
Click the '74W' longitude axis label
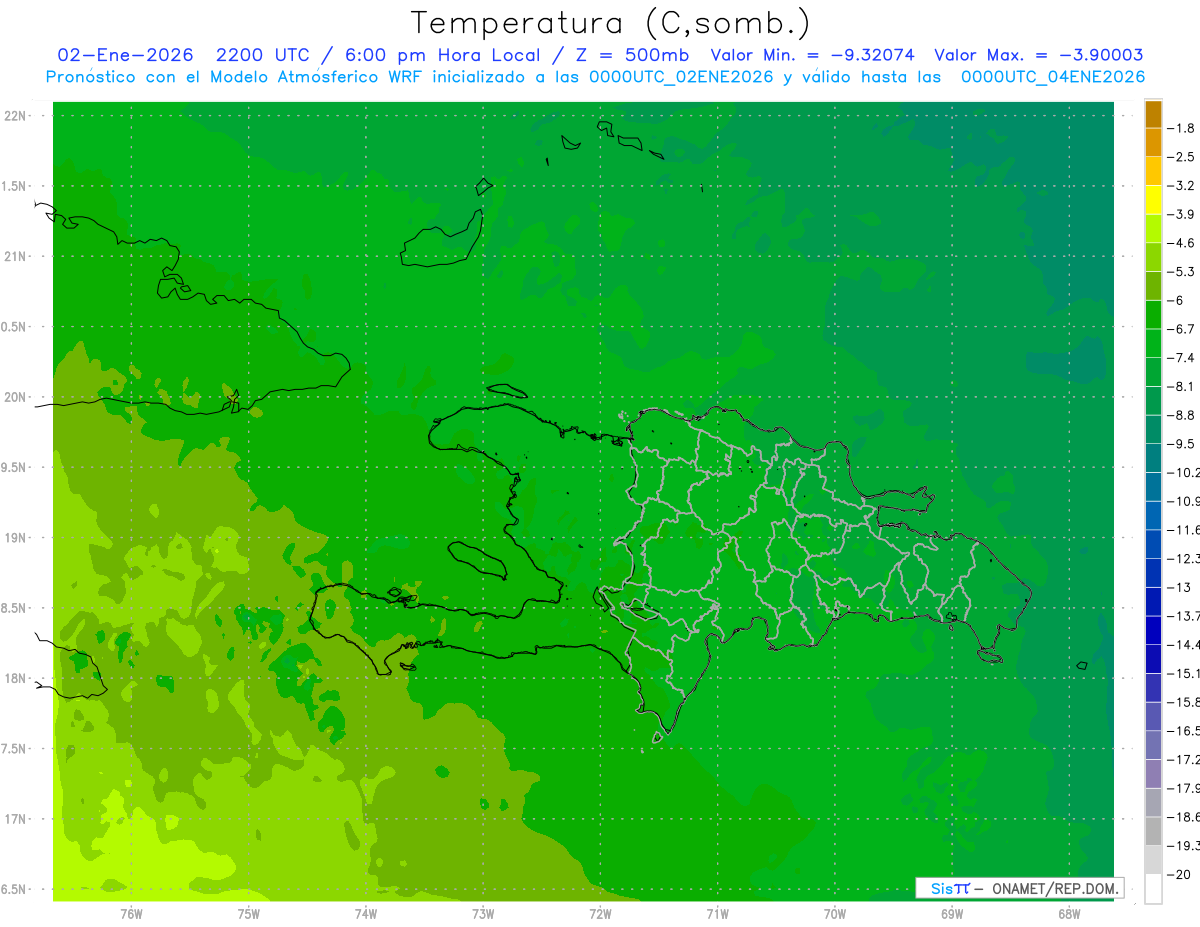pos(366,914)
